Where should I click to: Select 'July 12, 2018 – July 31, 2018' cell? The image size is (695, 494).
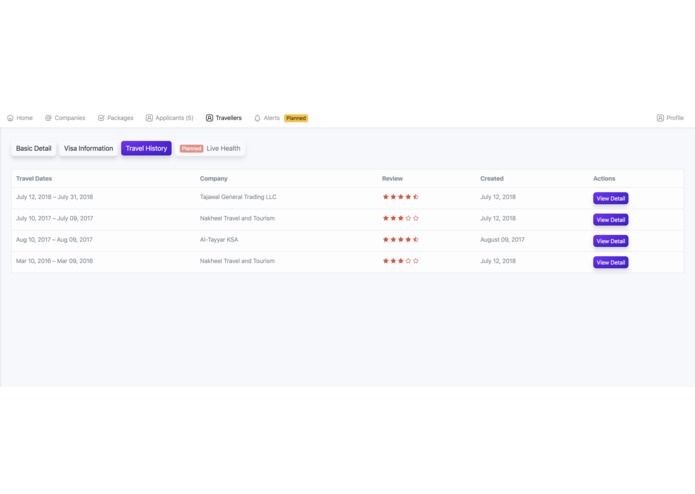[55, 197]
